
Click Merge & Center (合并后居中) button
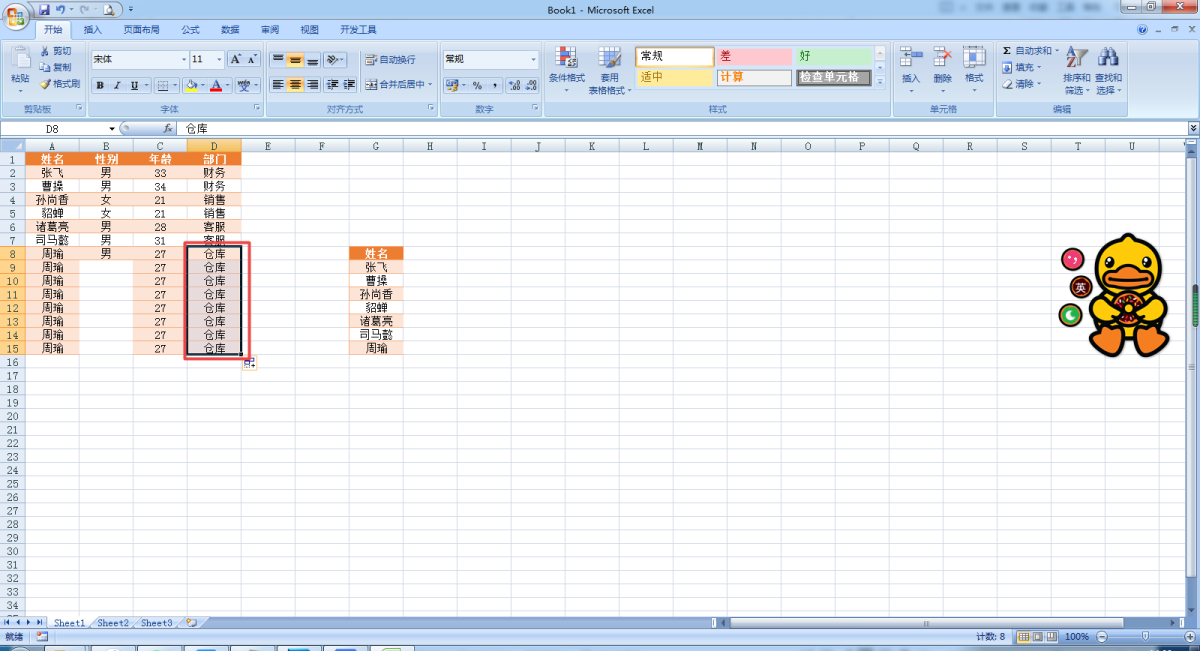pyautogui.click(x=396, y=85)
